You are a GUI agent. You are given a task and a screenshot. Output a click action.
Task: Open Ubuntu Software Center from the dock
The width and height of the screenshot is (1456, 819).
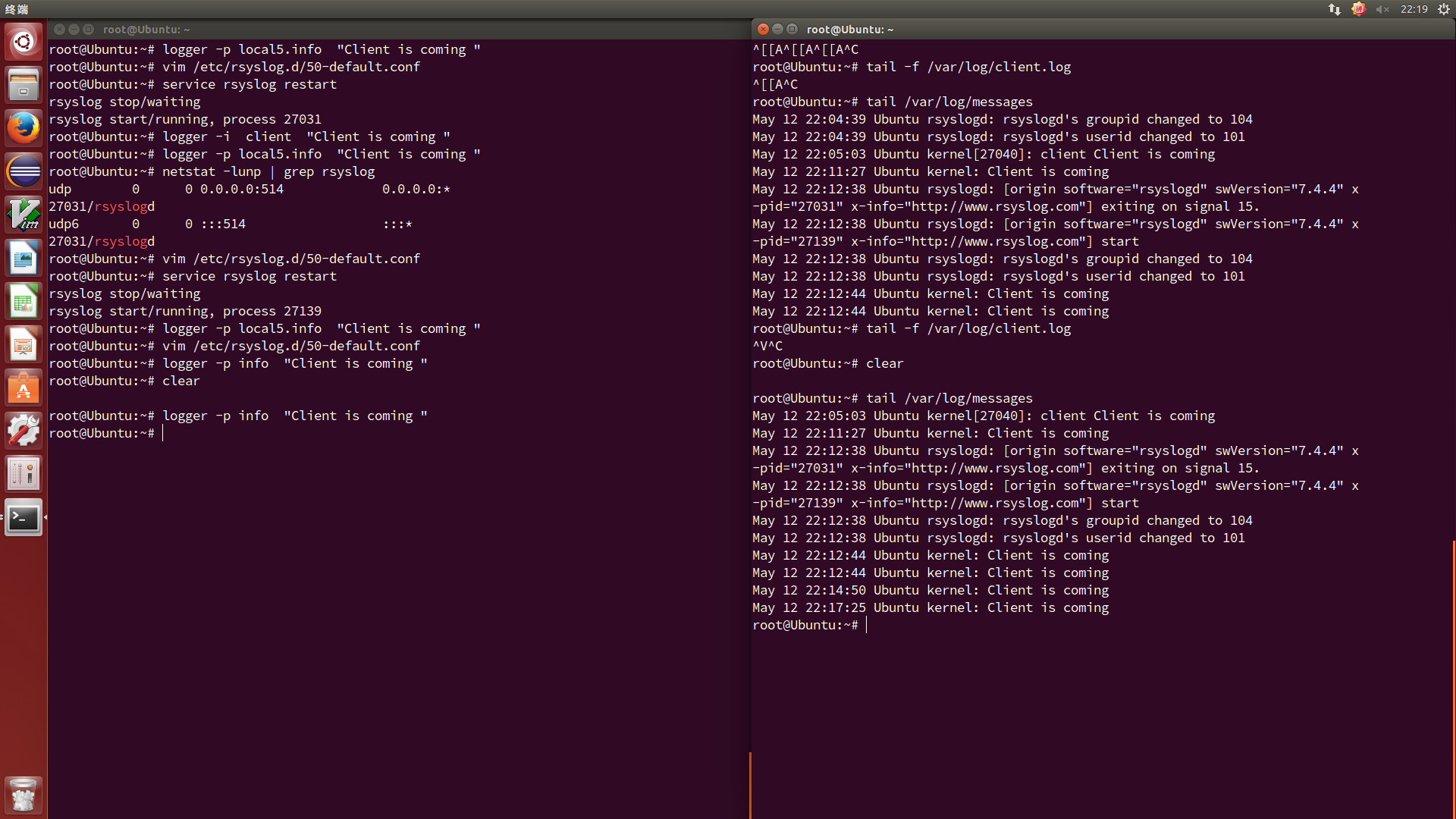(x=24, y=388)
